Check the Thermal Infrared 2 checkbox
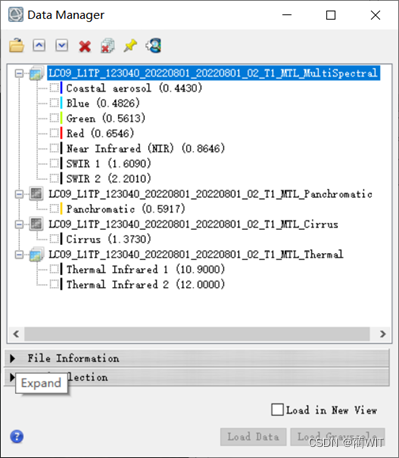 coord(54,284)
